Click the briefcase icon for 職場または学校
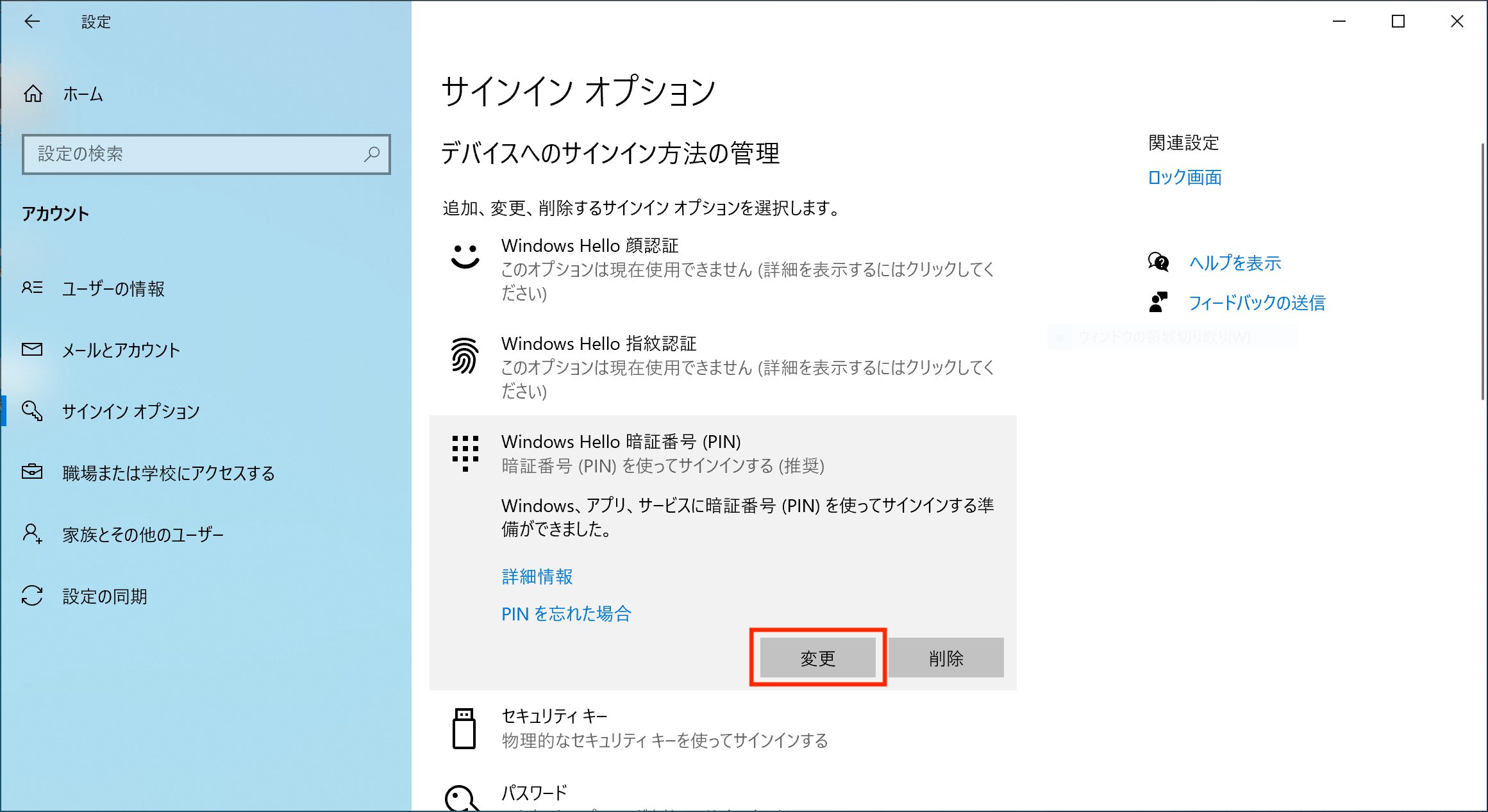 [32, 472]
